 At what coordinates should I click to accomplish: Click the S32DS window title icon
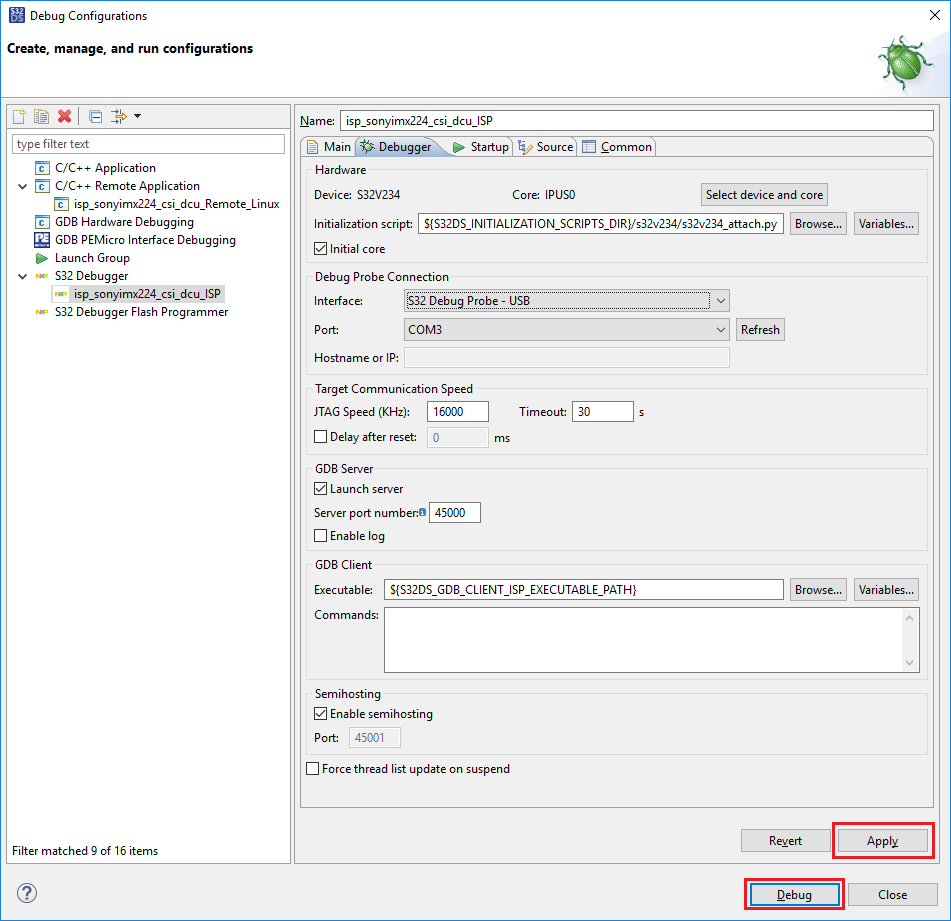[x=17, y=15]
